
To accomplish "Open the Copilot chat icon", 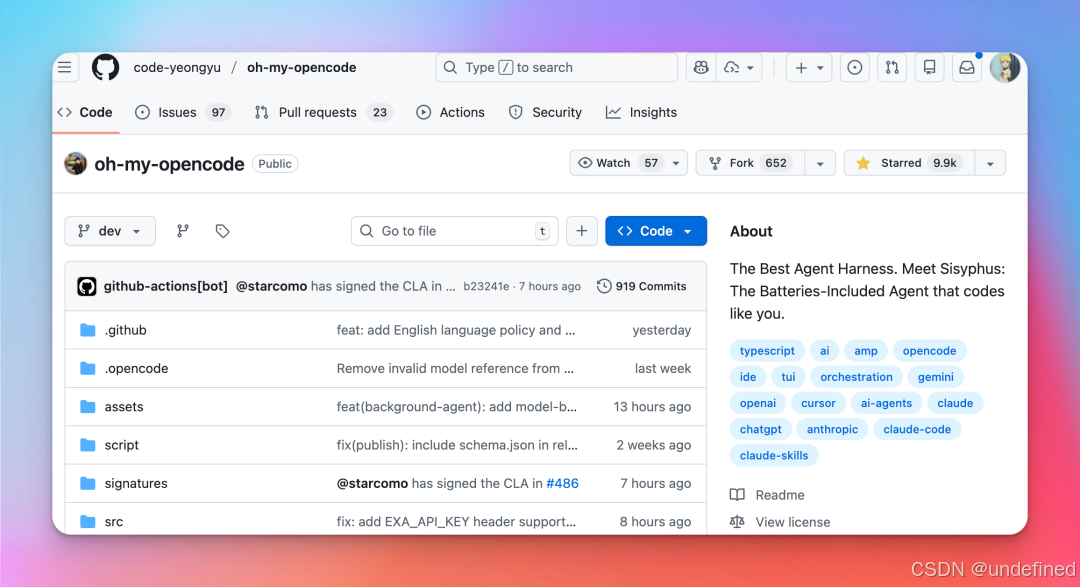I will [700, 68].
